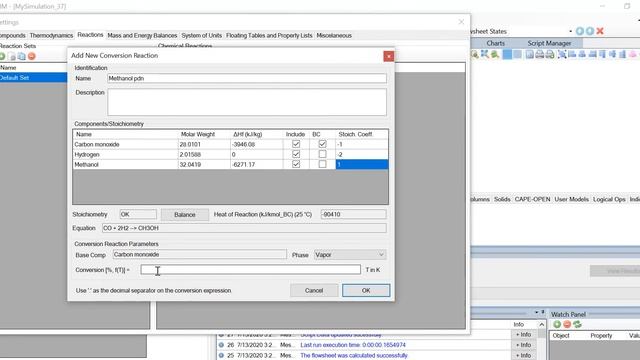
Task: Close the Add New Conversion Reaction dialog
Action: pyautogui.click(x=389, y=56)
